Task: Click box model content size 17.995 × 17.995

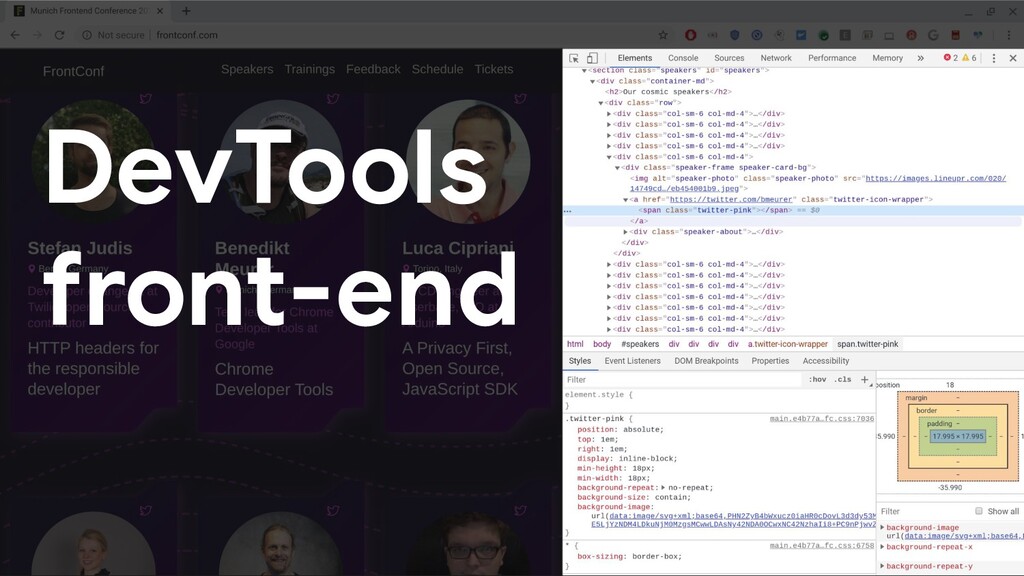Action: pos(957,436)
